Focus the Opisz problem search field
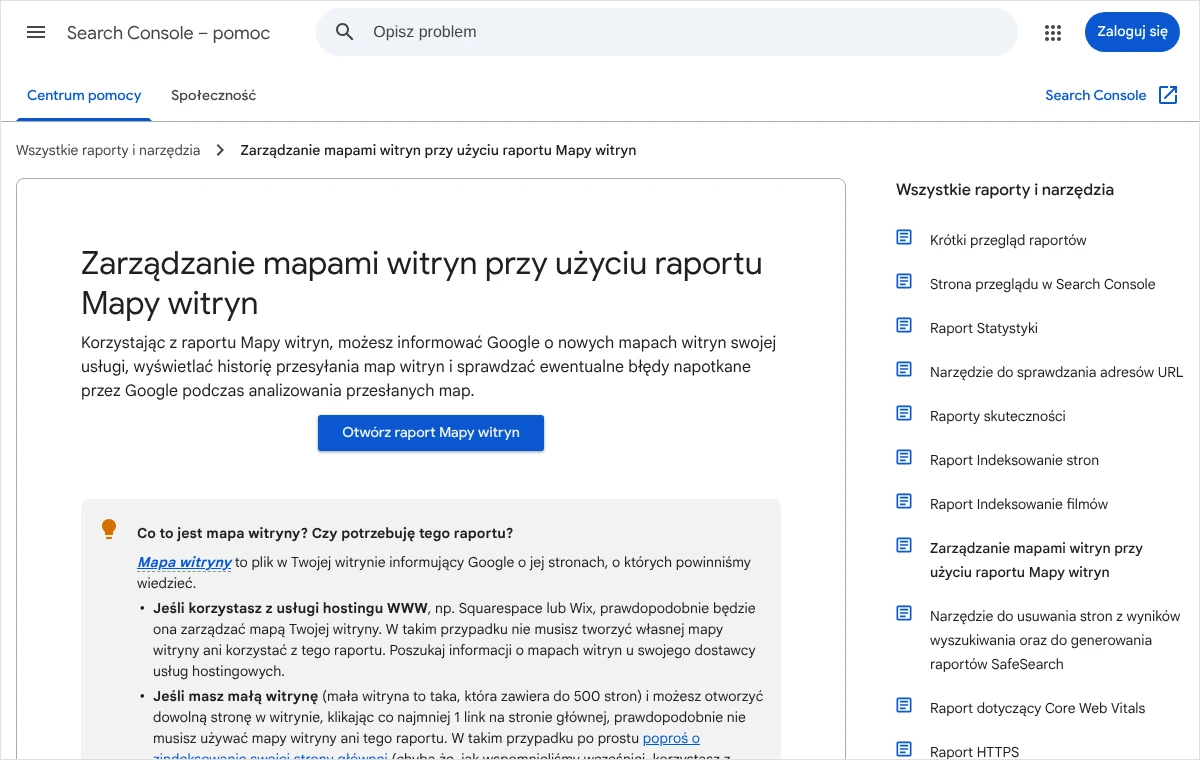Viewport: 1200px width, 760px height. coord(667,32)
